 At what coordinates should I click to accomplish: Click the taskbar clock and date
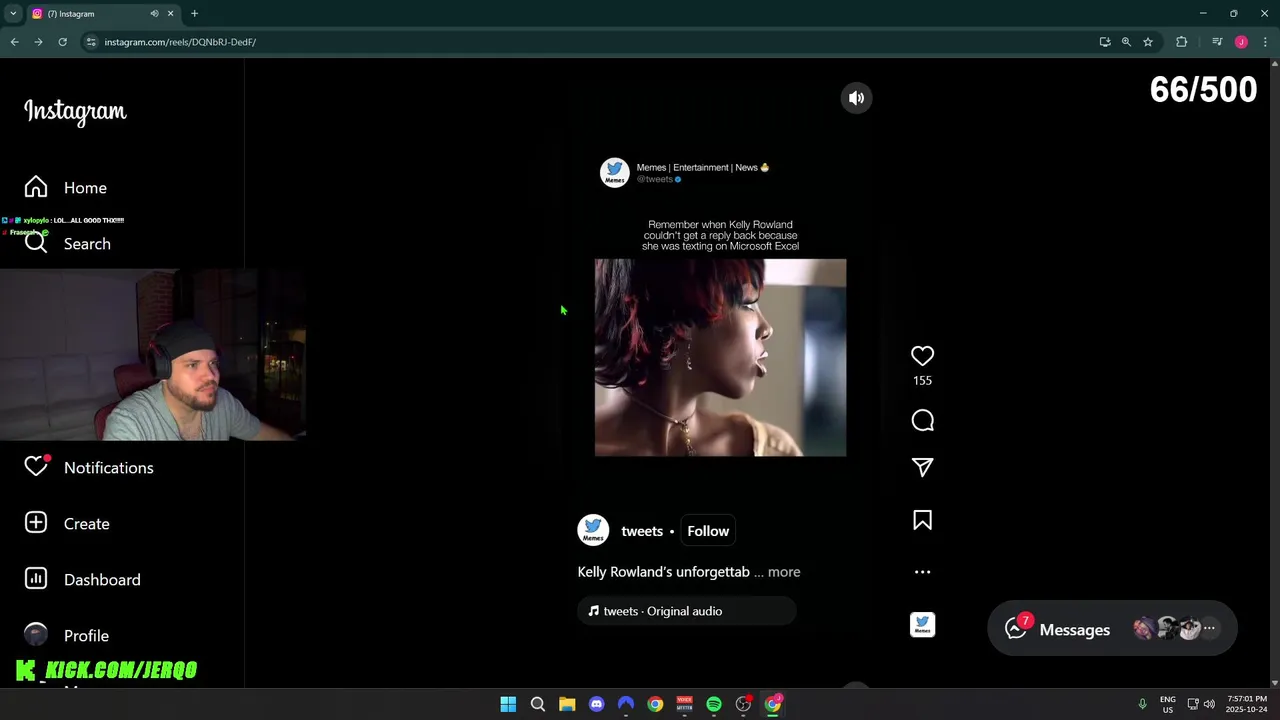1246,704
